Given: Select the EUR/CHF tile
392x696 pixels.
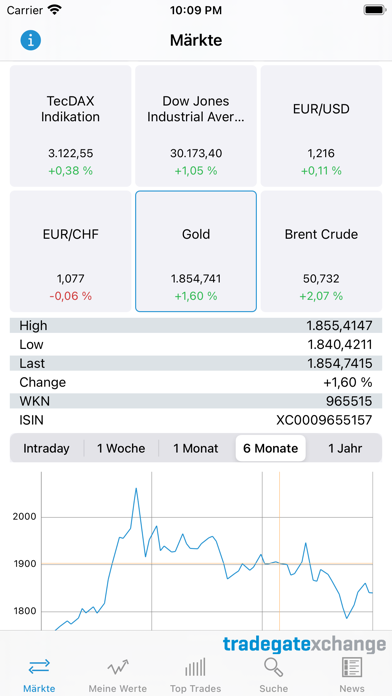Looking at the screenshot, I should pyautogui.click(x=71, y=251).
